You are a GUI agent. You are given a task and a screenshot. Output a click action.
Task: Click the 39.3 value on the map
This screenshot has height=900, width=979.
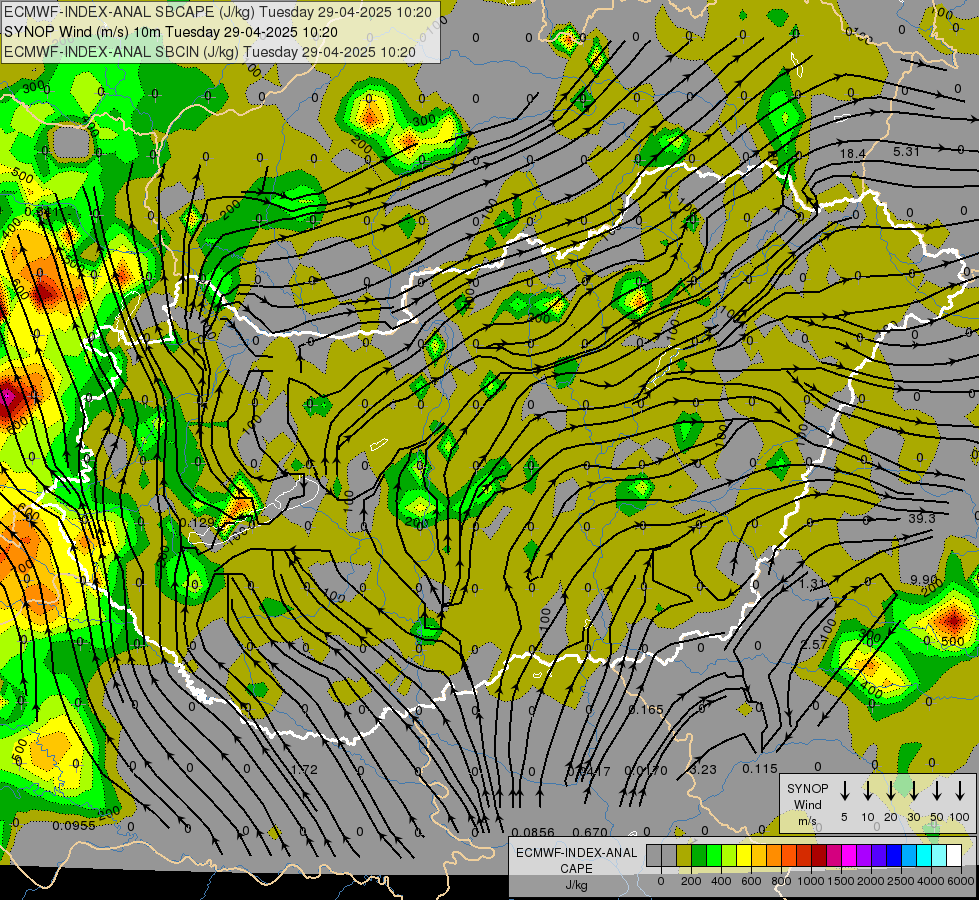(x=922, y=518)
